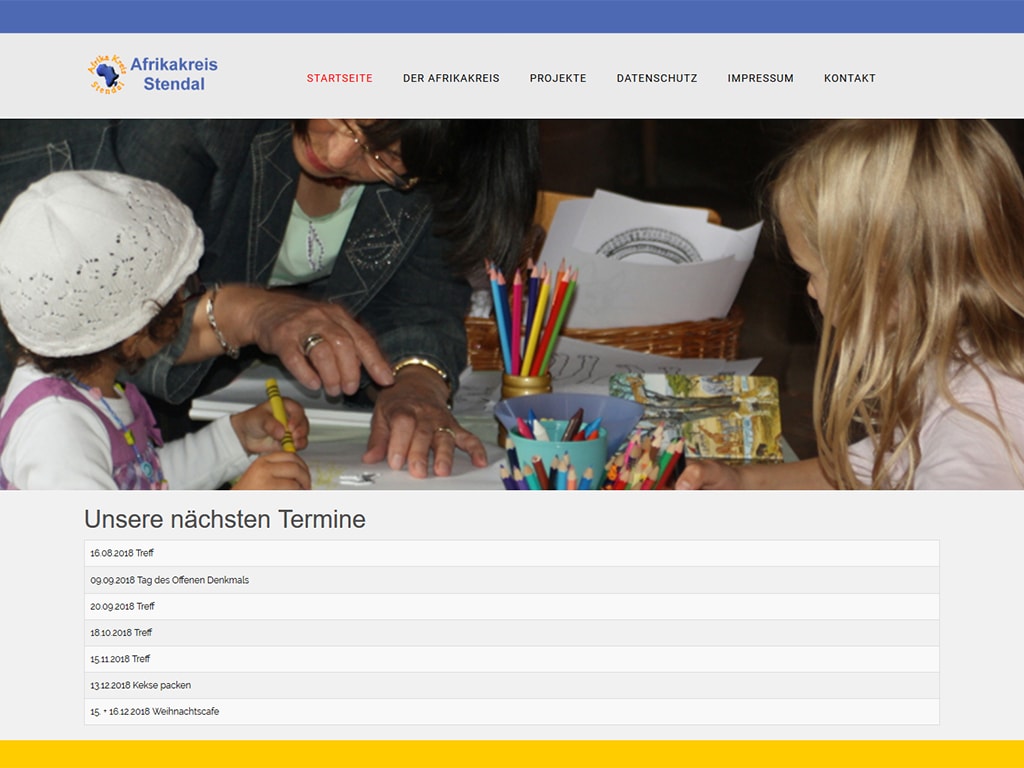Open the Startseite menu item
The height and width of the screenshot is (768, 1024).
click(339, 78)
